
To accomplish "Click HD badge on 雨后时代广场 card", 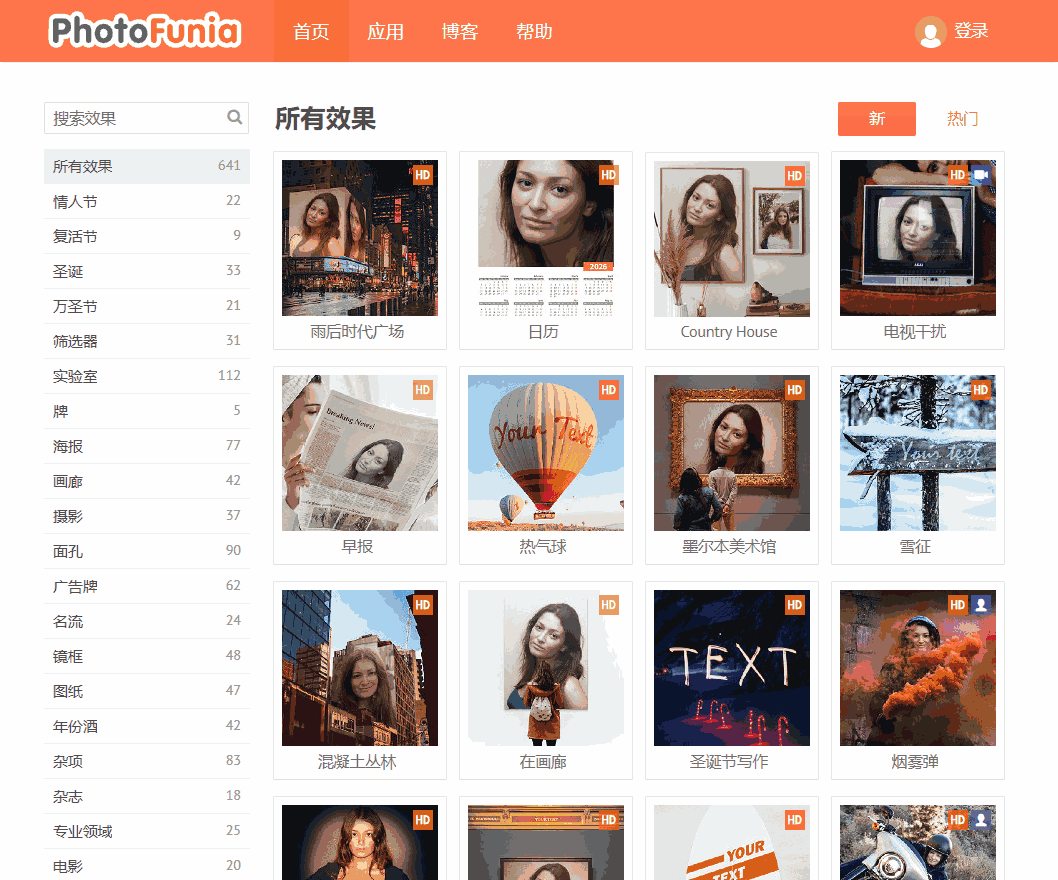I will point(422,175).
